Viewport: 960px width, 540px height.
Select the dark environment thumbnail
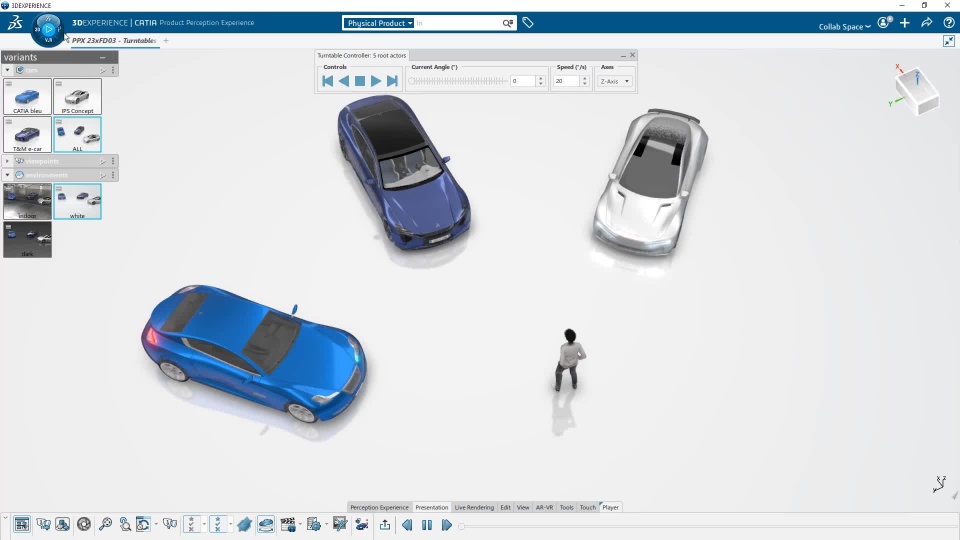click(x=28, y=239)
